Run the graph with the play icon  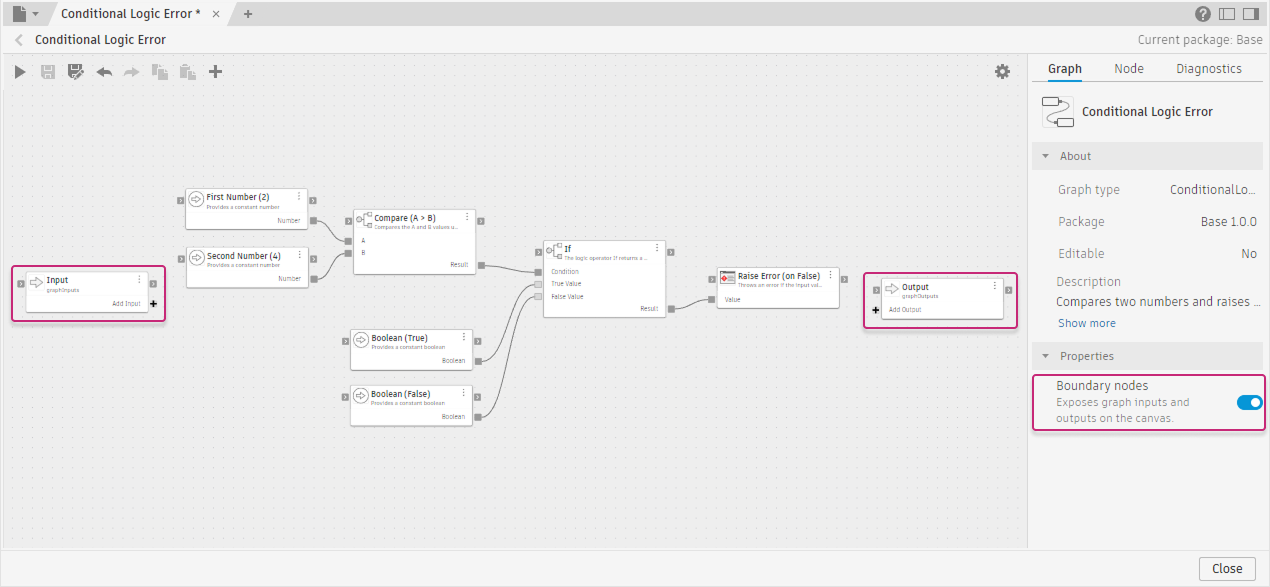pos(20,72)
